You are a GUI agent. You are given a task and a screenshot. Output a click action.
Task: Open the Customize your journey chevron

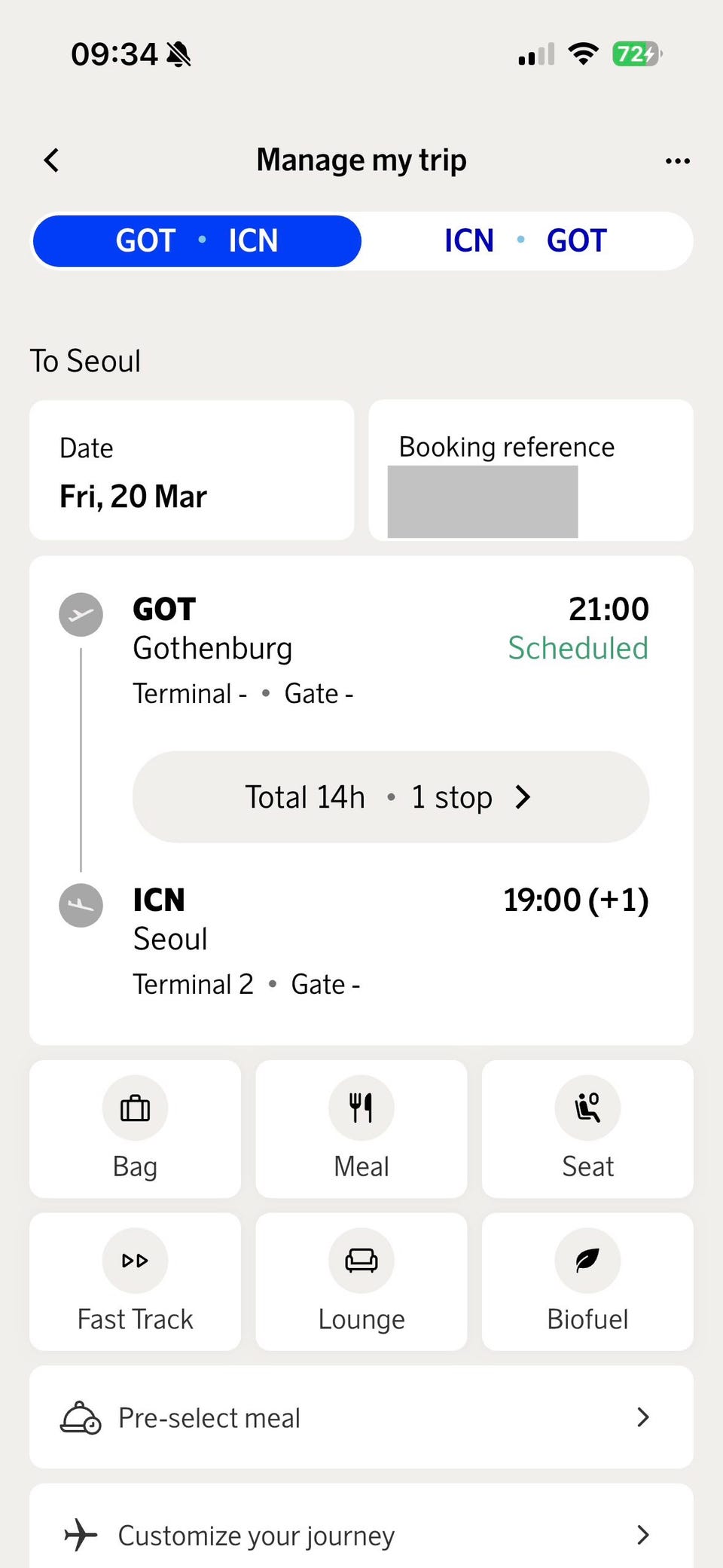point(642,1535)
